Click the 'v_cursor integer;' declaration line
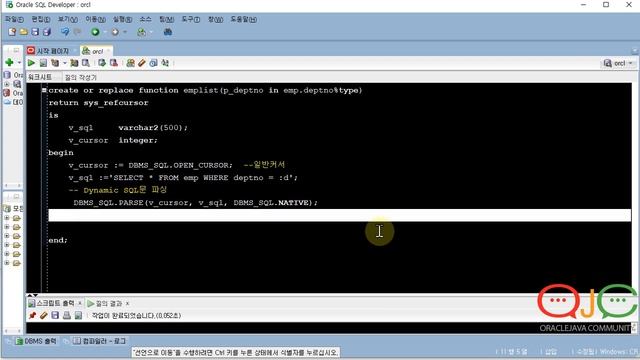 tap(113, 140)
